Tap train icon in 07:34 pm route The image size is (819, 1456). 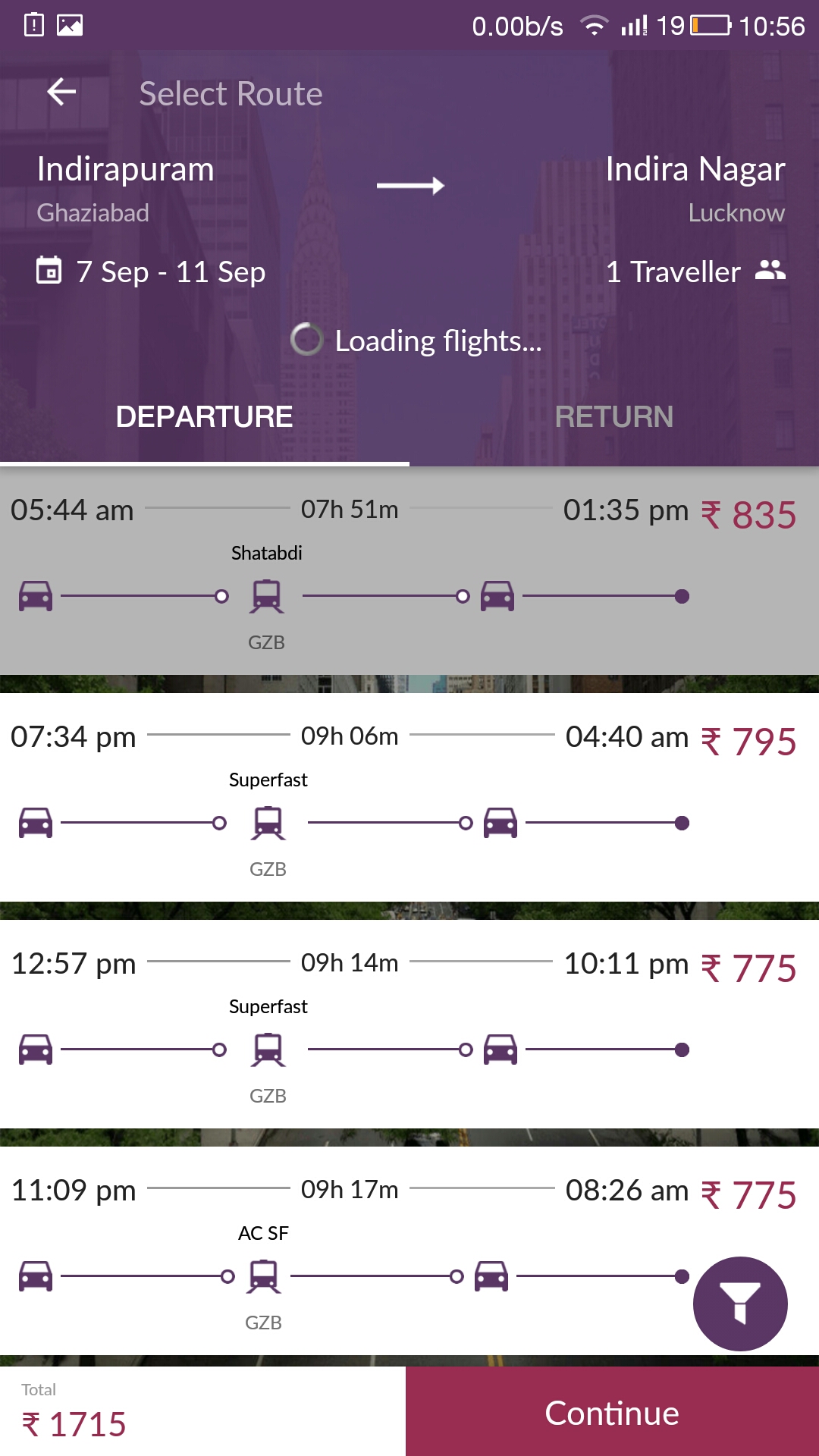click(x=268, y=823)
